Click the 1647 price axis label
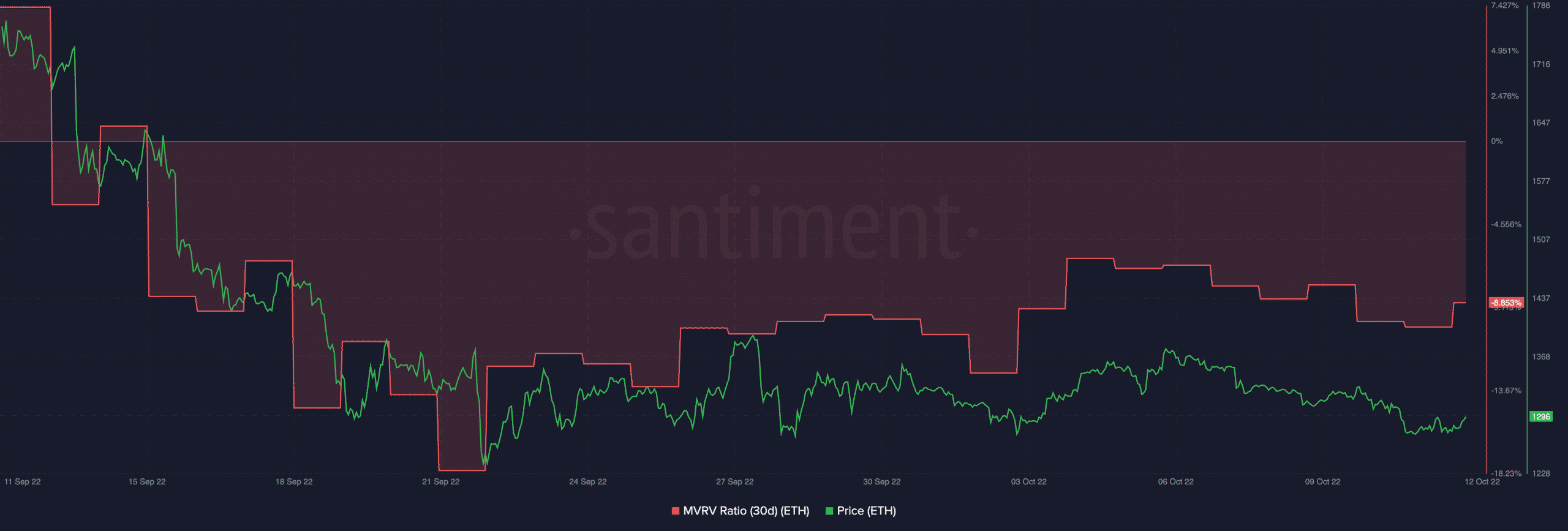The height and width of the screenshot is (531, 1568). (x=1541, y=122)
